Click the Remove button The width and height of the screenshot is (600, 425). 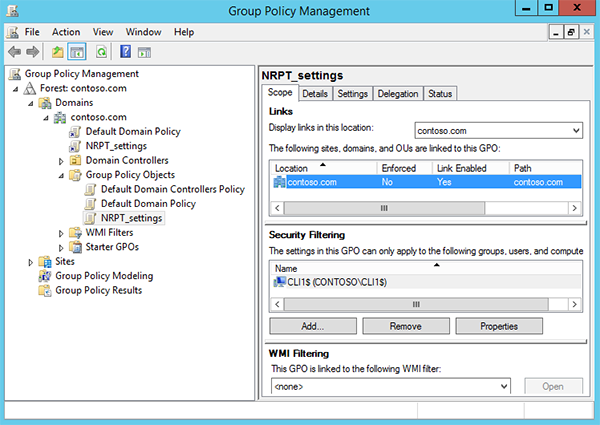tap(406, 326)
